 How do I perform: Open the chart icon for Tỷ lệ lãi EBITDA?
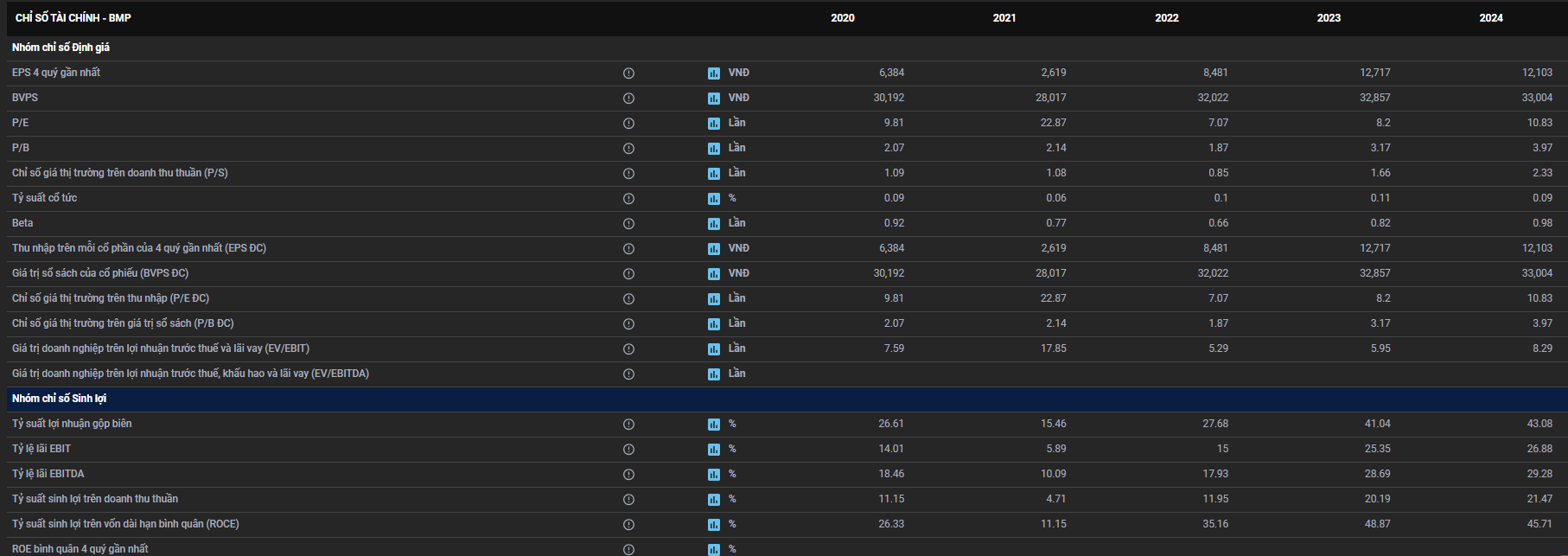coord(714,475)
